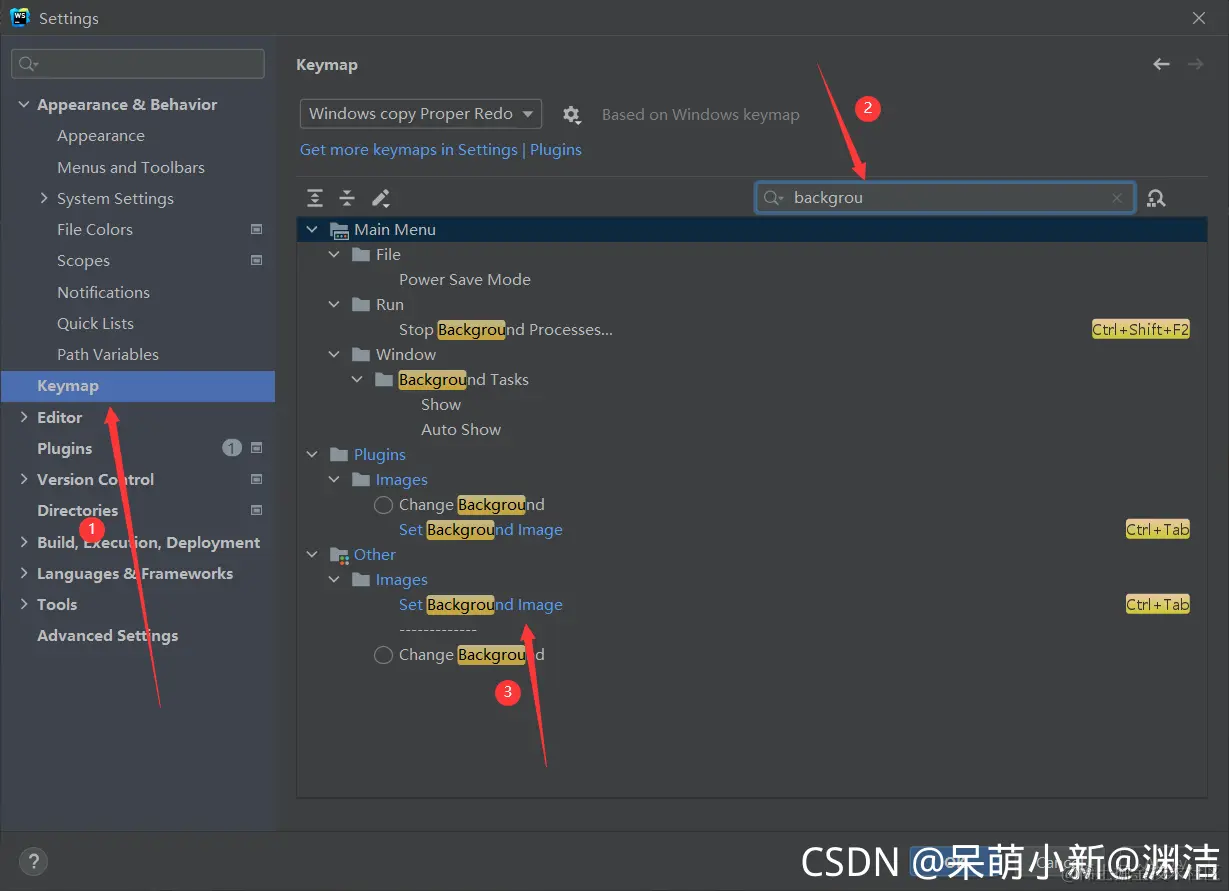Click the search magnifier in the settings search box
The image size is (1229, 891).
28,64
